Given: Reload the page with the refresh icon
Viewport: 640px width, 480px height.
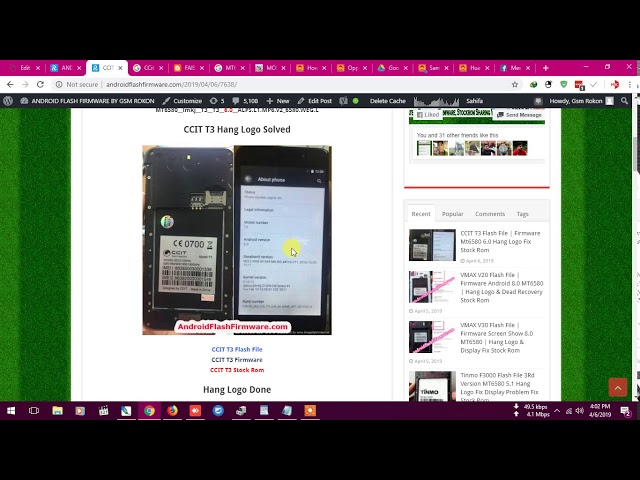Looking at the screenshot, I should point(40,84).
